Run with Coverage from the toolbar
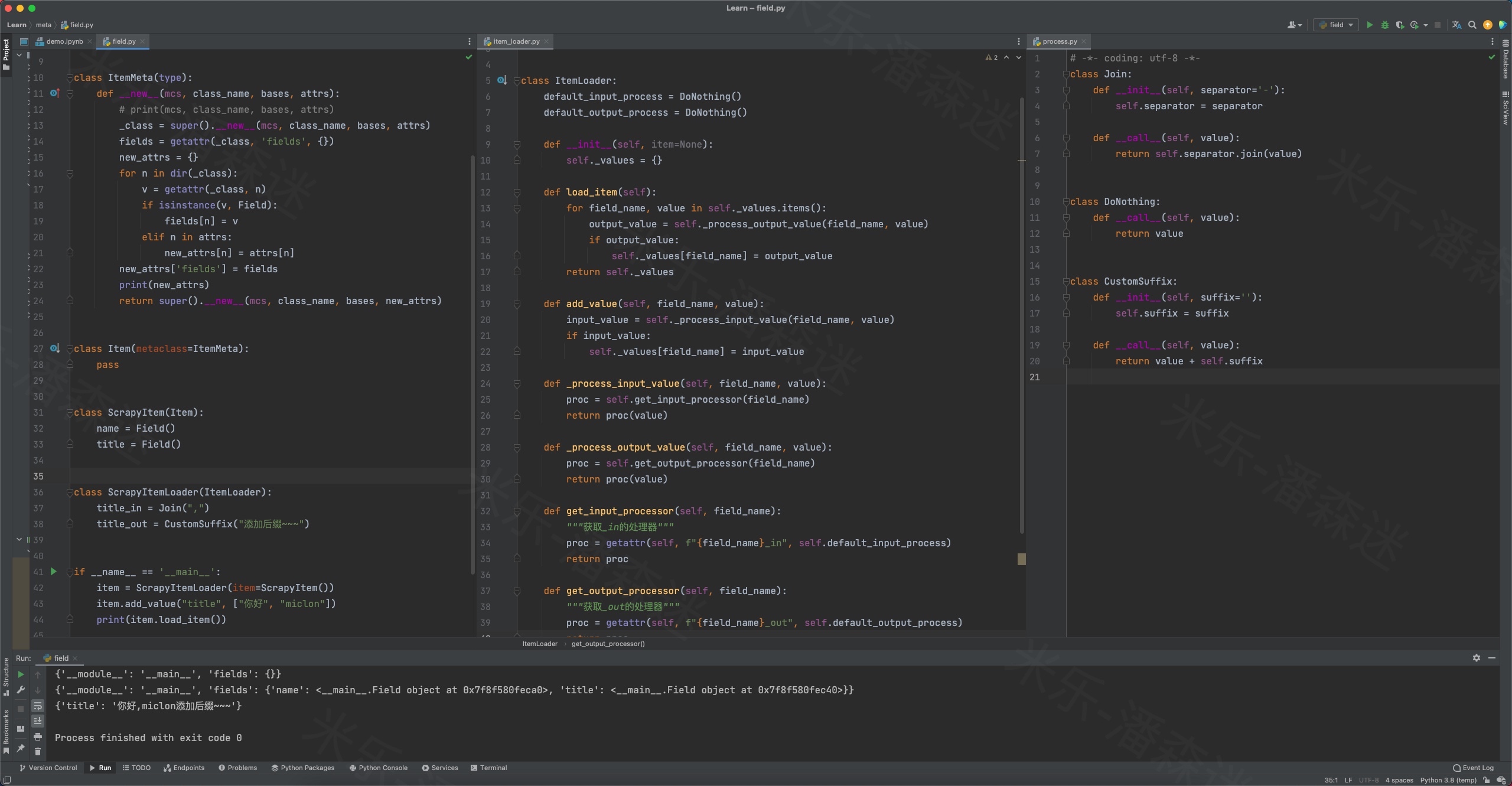Viewport: 1512px width, 786px height. [1399, 25]
